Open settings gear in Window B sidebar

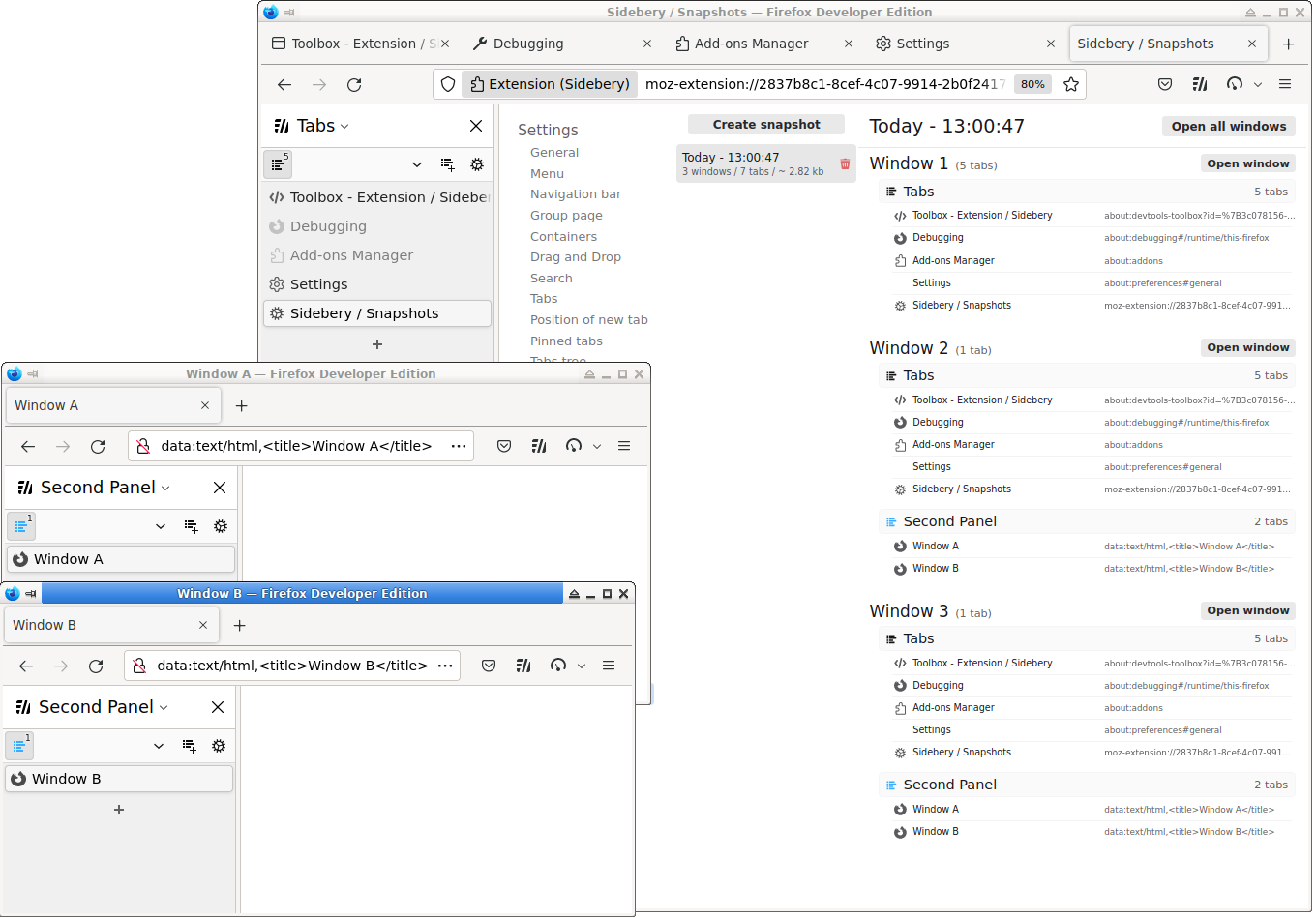point(219,746)
